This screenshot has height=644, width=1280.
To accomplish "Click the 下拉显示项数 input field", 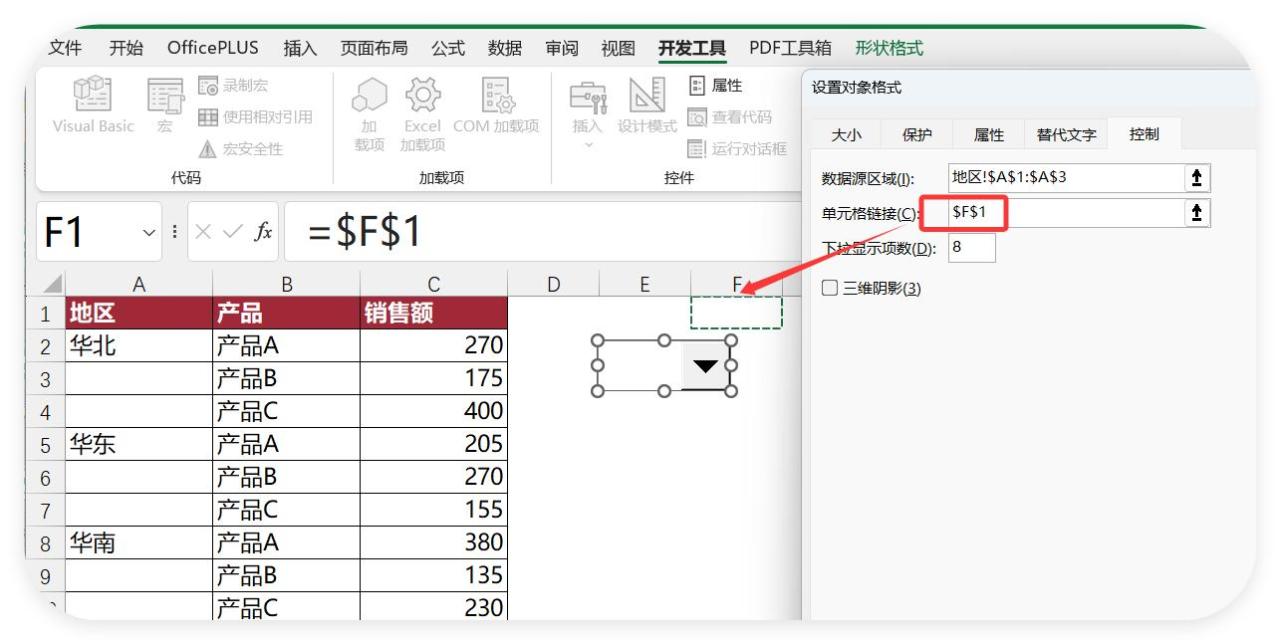I will tap(971, 246).
